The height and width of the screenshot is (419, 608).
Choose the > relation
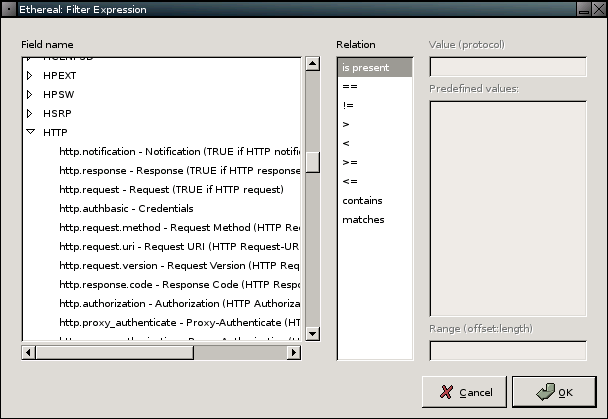(375, 124)
